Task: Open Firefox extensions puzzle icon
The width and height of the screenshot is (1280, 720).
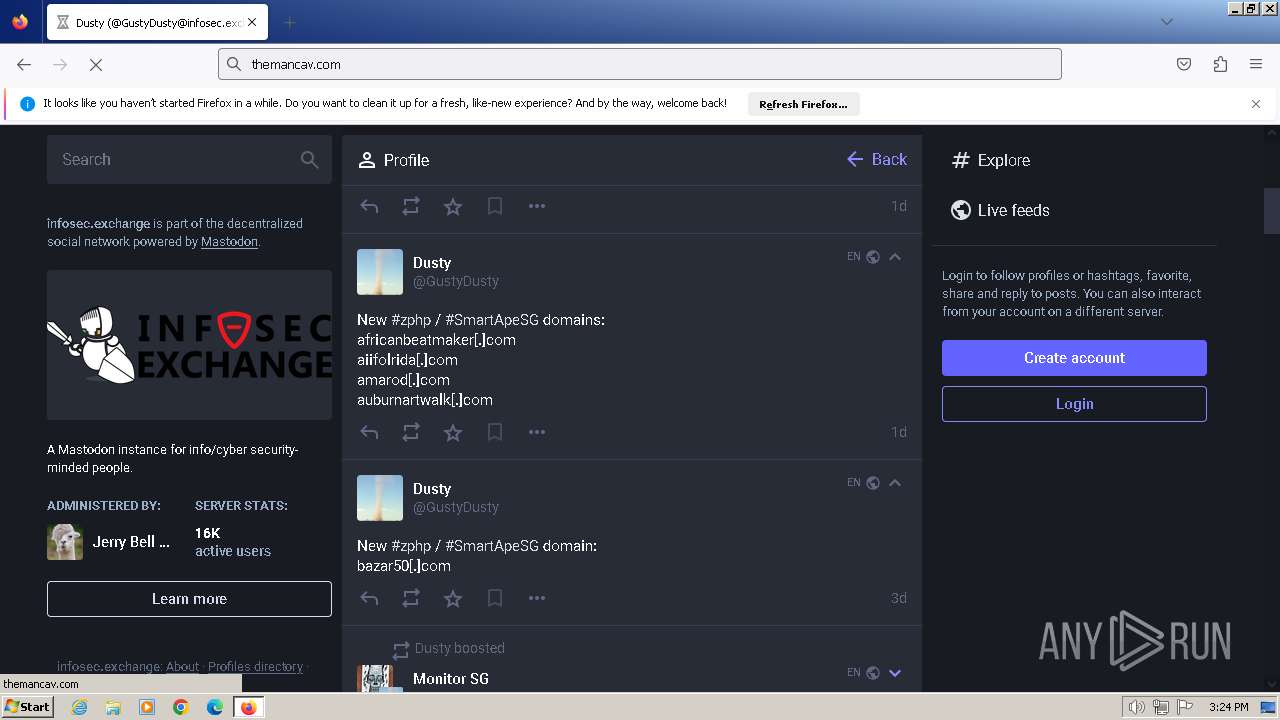Action: pyautogui.click(x=1220, y=64)
